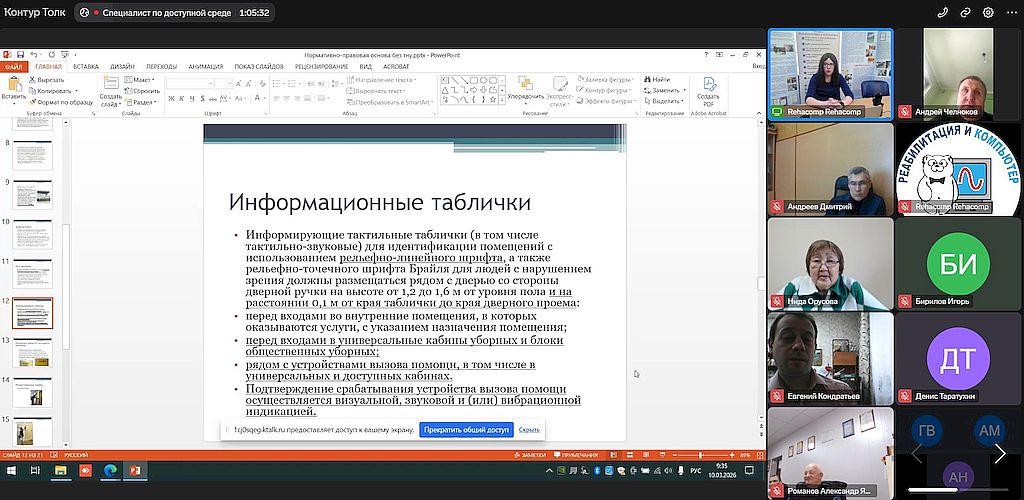
Task: Launch Microsoft Edge from the taskbar
Action: (109, 469)
